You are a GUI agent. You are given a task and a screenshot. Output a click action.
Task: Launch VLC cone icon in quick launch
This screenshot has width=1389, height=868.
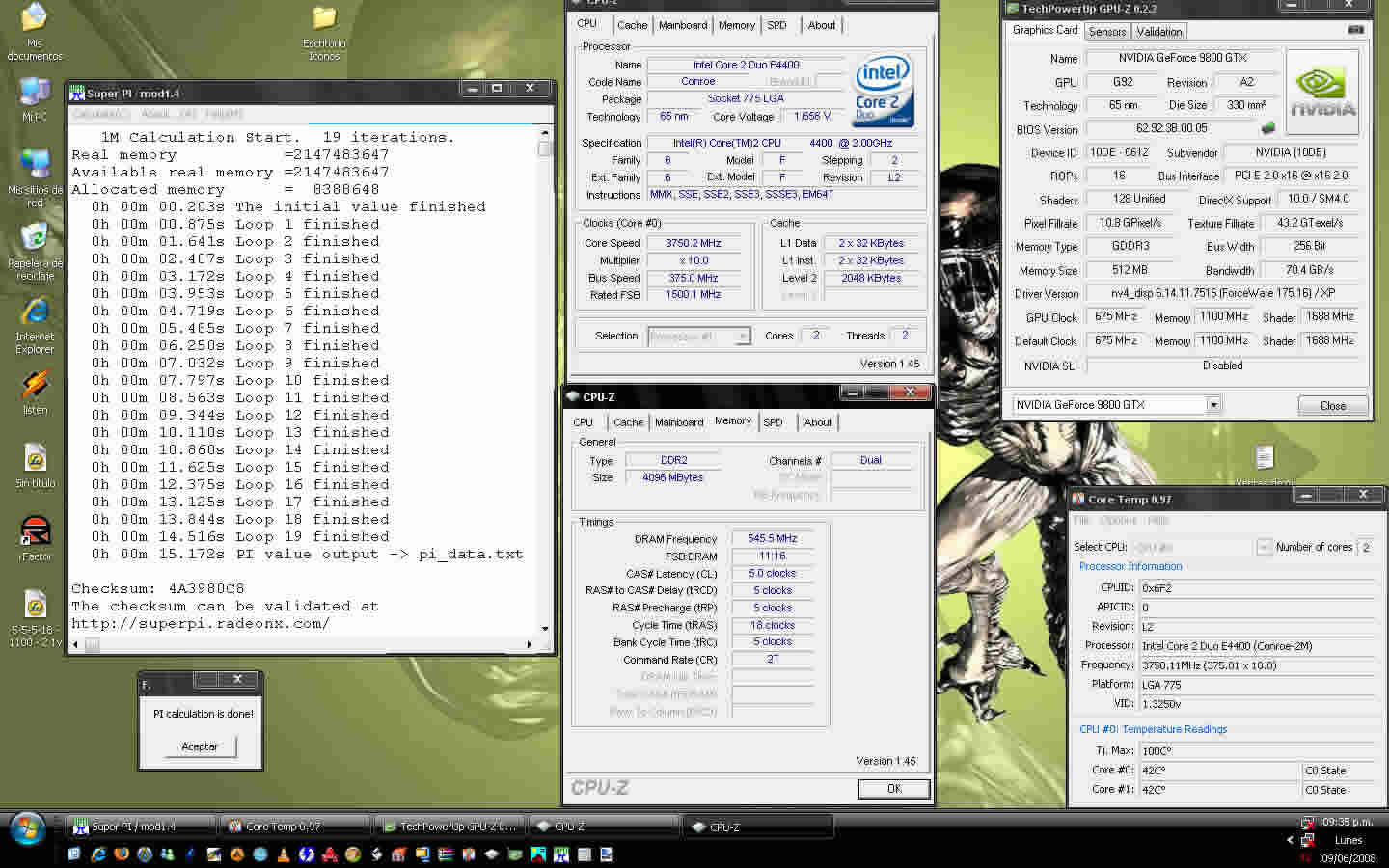point(284,854)
